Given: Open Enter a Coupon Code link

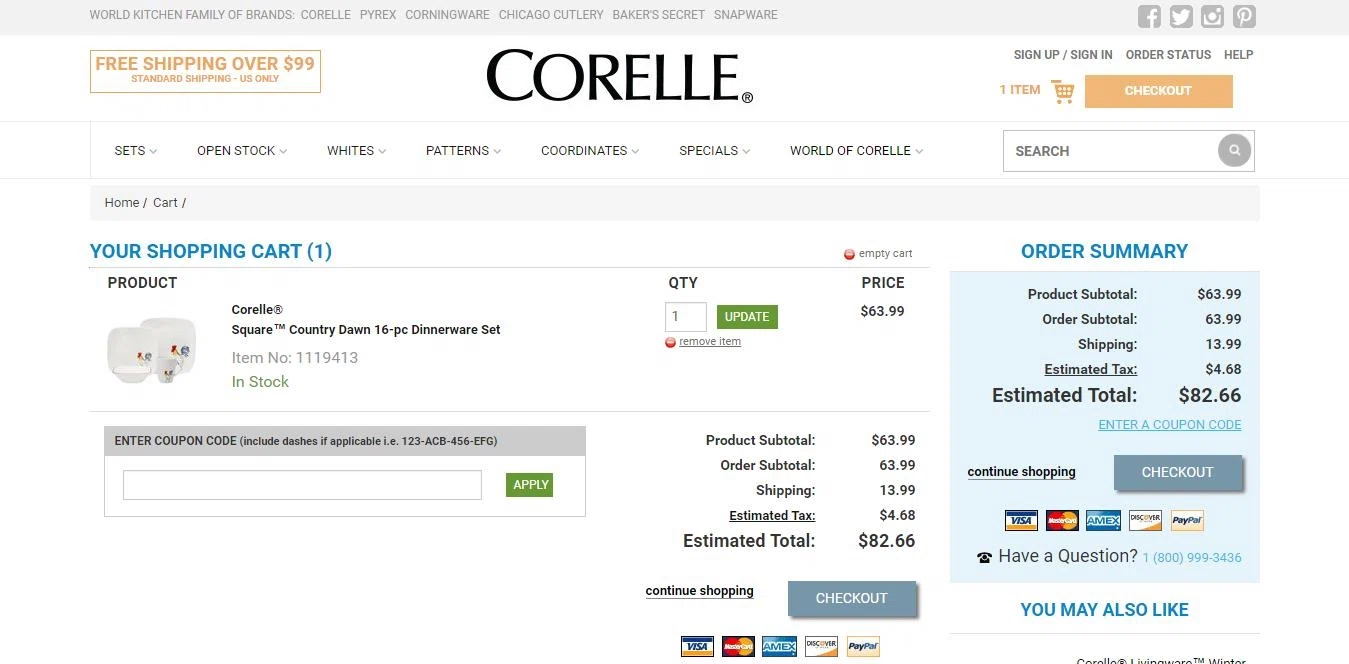Looking at the screenshot, I should point(1170,425).
